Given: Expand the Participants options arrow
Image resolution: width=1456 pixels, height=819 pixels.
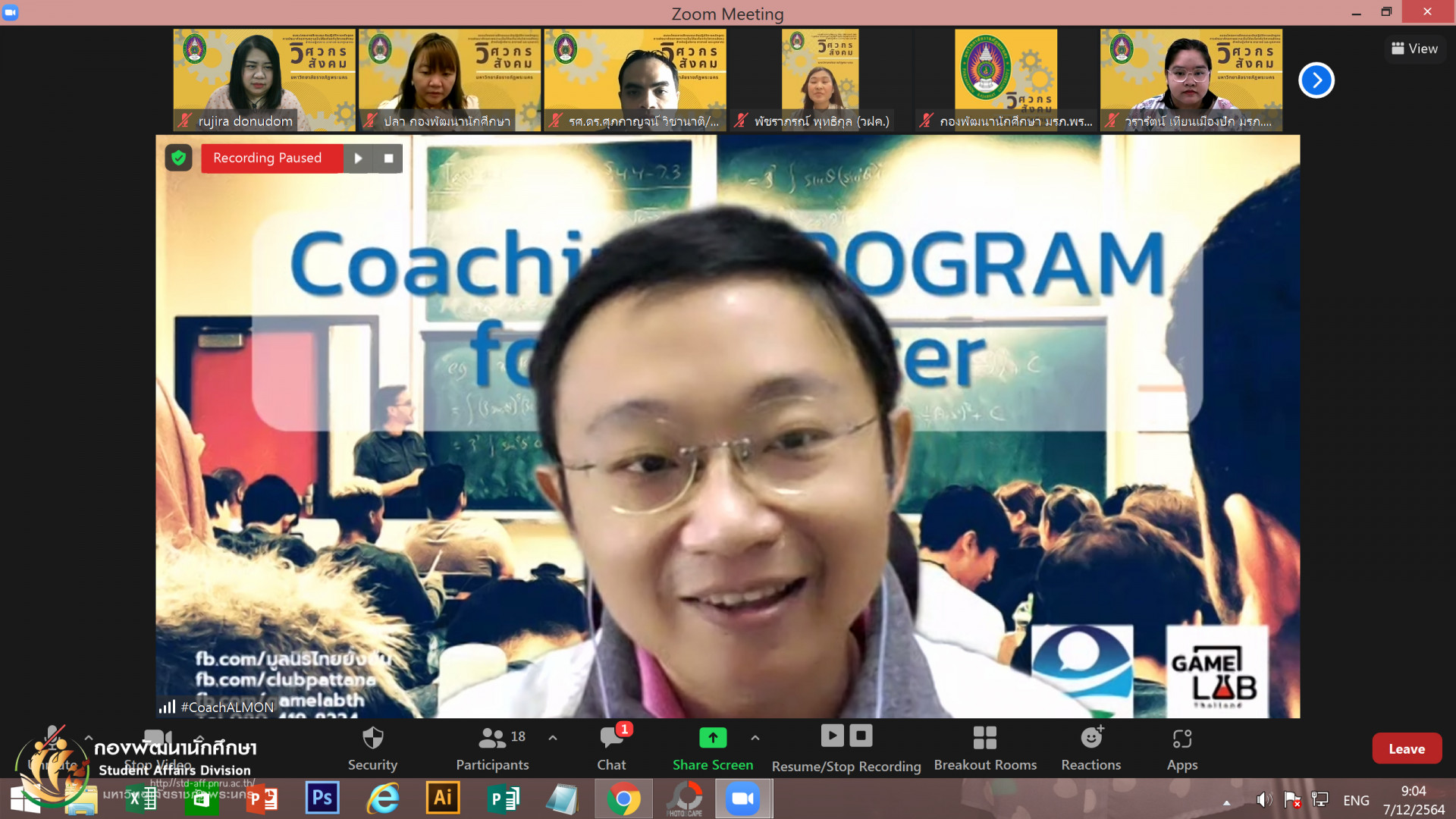Looking at the screenshot, I should click(553, 738).
